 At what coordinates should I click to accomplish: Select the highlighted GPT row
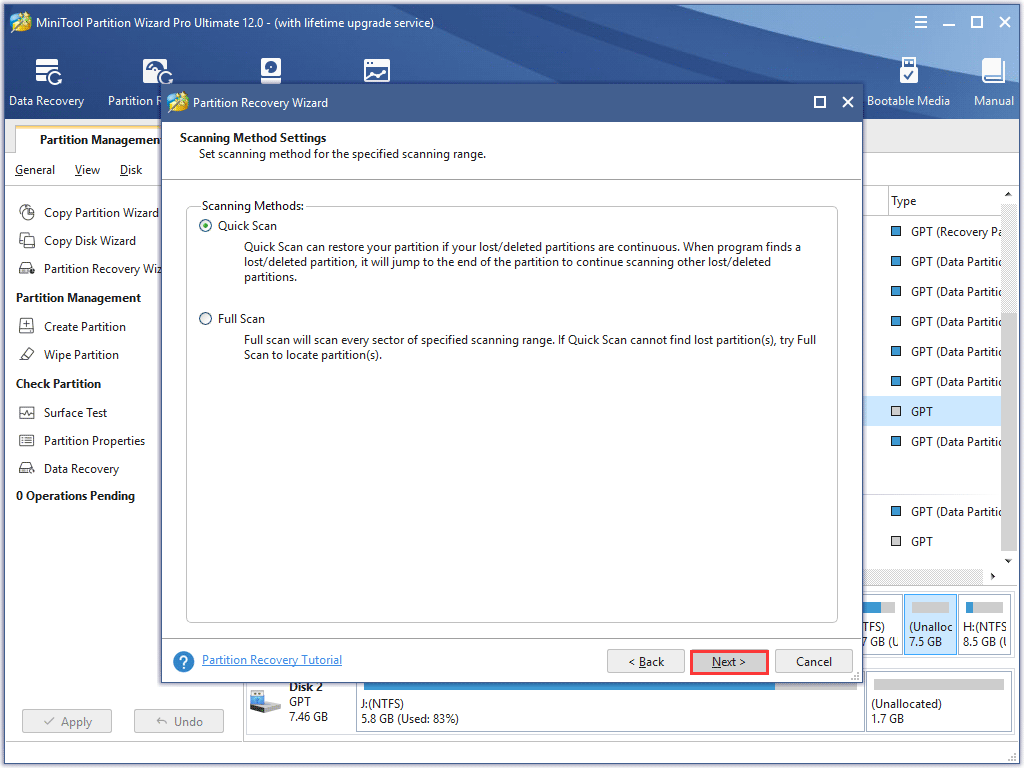coord(933,411)
